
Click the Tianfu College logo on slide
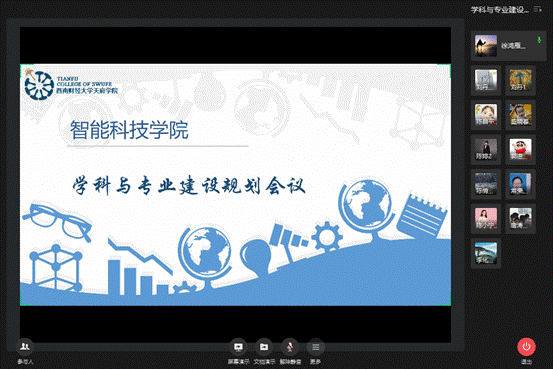(71, 85)
